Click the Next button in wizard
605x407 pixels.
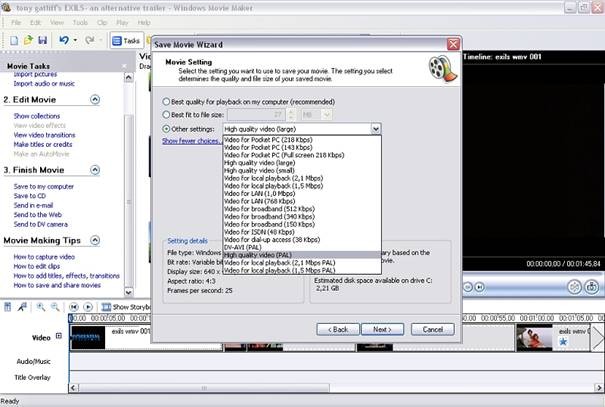pos(382,329)
